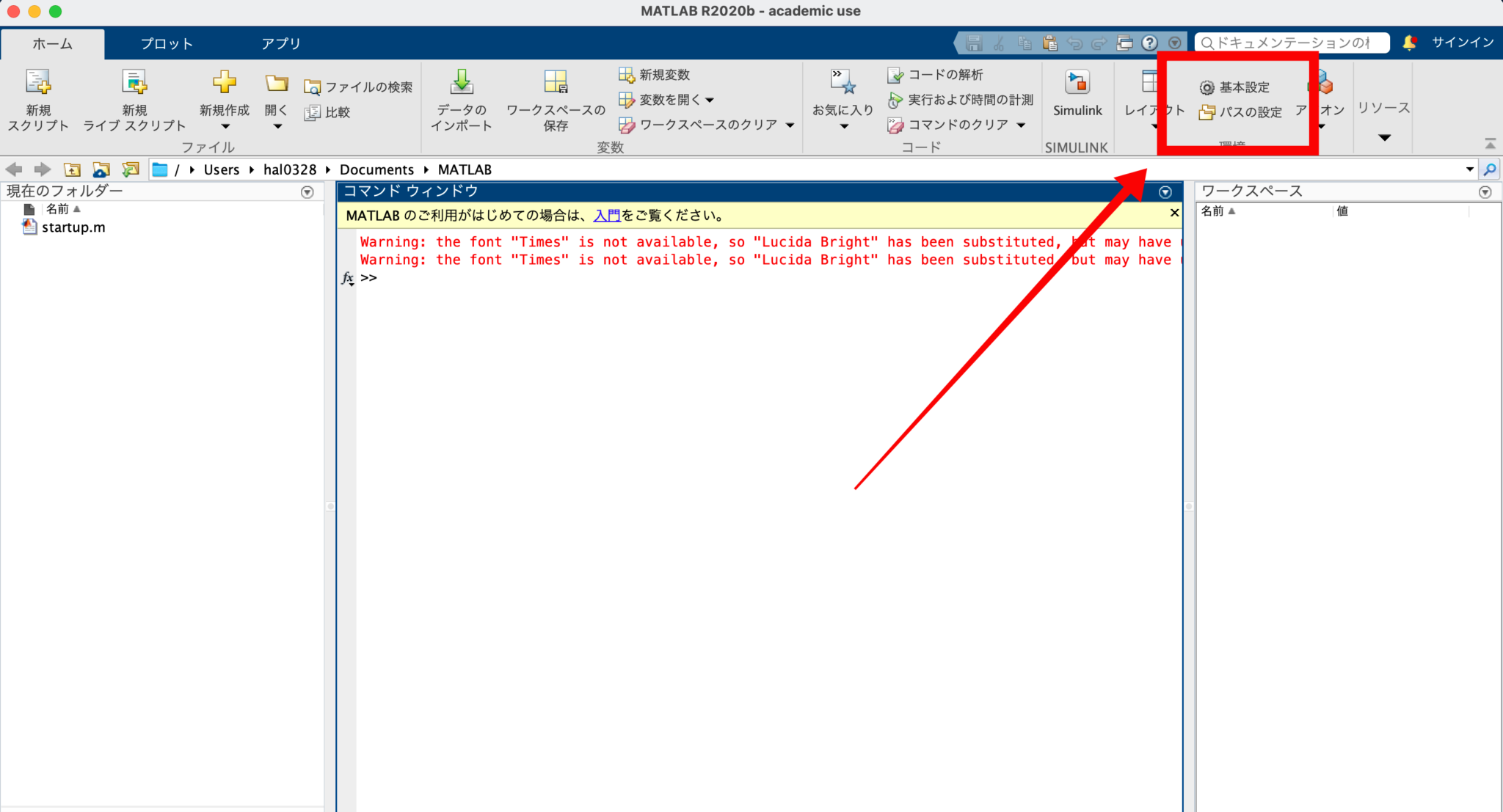
Task: Open Preferences (基本設定) gear icon
Action: click(1207, 88)
